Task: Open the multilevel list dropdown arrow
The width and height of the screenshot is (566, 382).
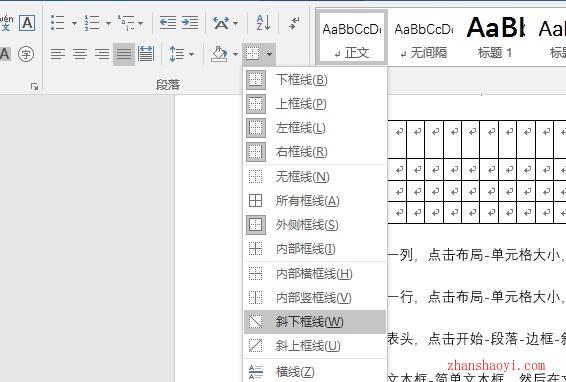Action: (x=140, y=23)
